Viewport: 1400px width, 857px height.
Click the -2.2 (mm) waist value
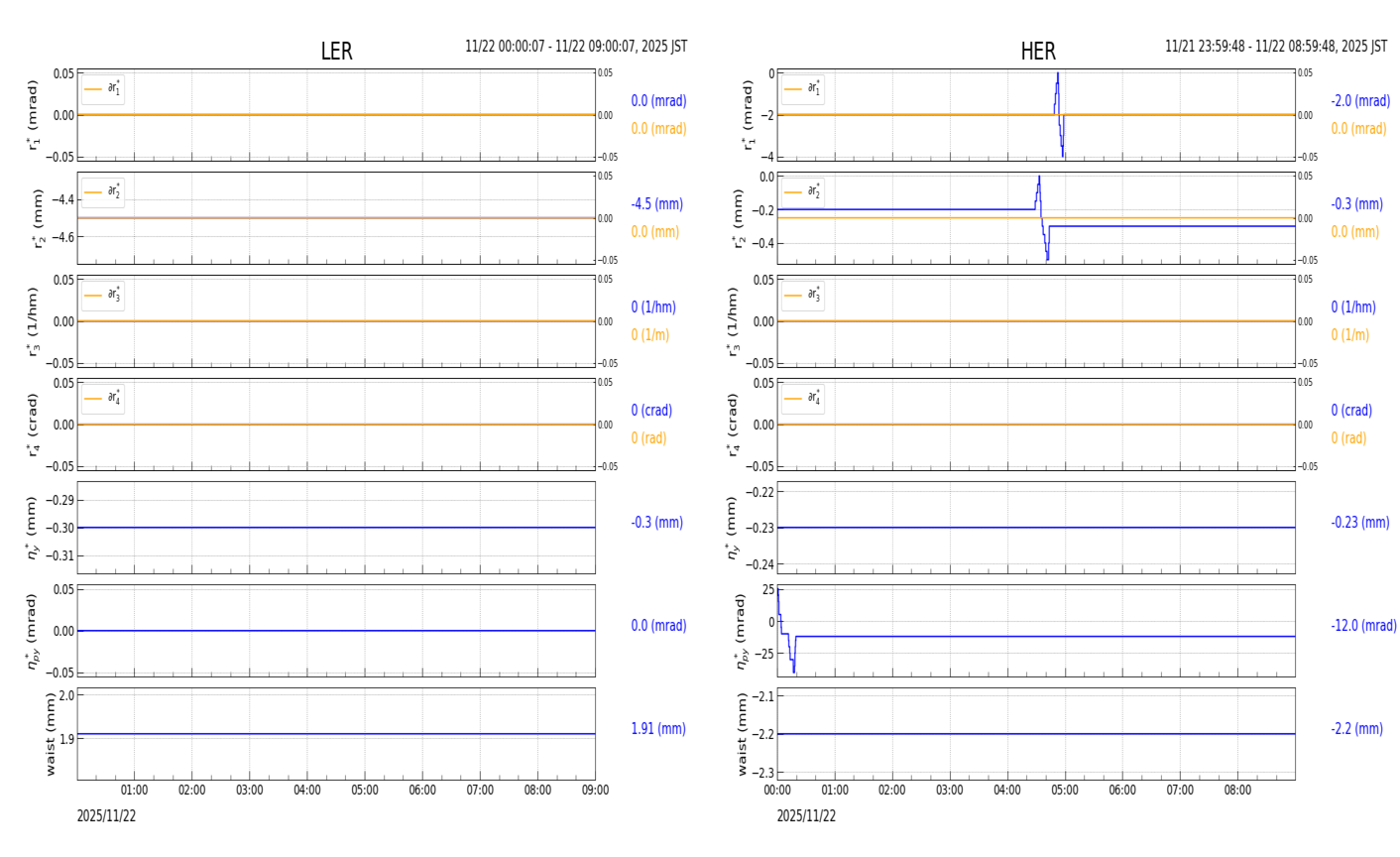[1356, 728]
